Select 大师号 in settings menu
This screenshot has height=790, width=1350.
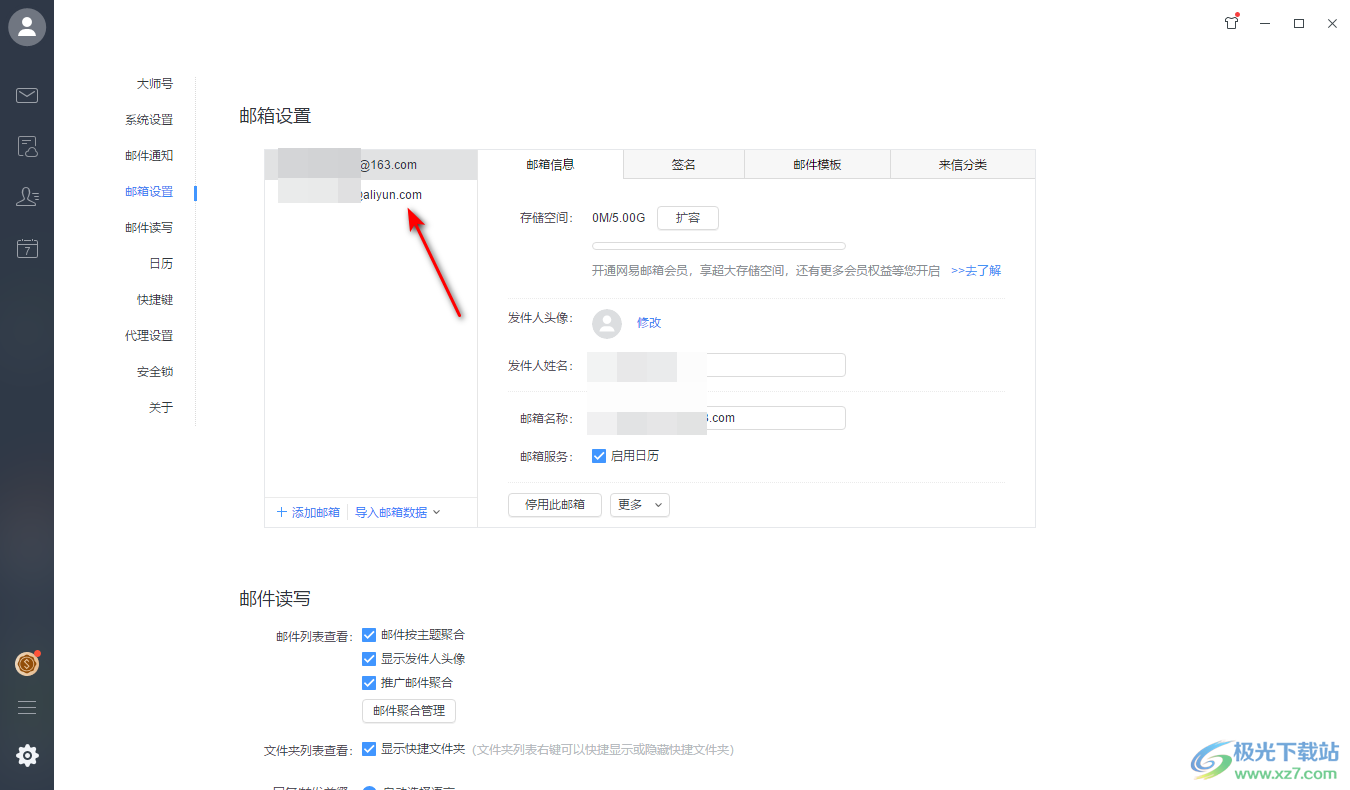click(x=155, y=84)
